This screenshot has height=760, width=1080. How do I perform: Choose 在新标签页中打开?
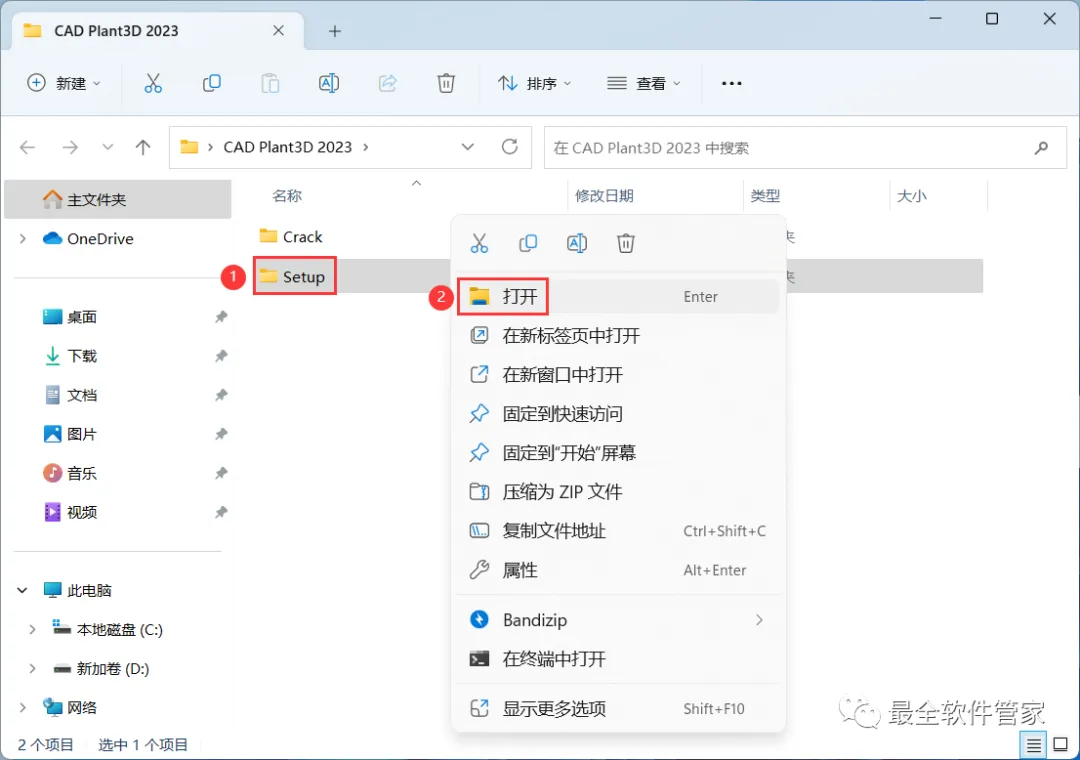[x=618, y=336]
